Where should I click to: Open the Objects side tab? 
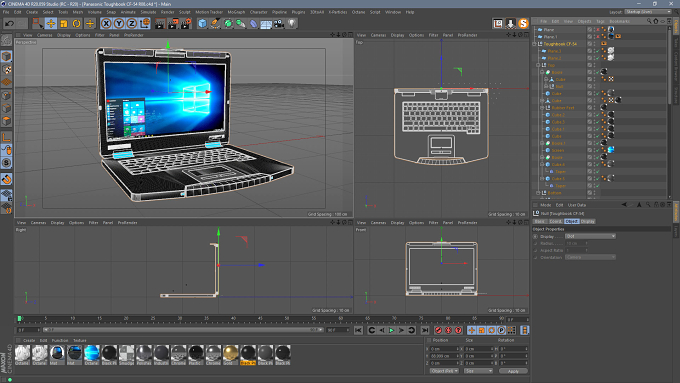tap(676, 27)
